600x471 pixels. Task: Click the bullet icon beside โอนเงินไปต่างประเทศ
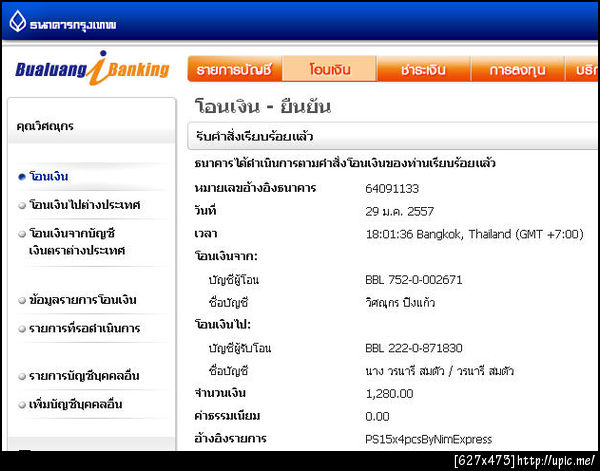coord(22,205)
